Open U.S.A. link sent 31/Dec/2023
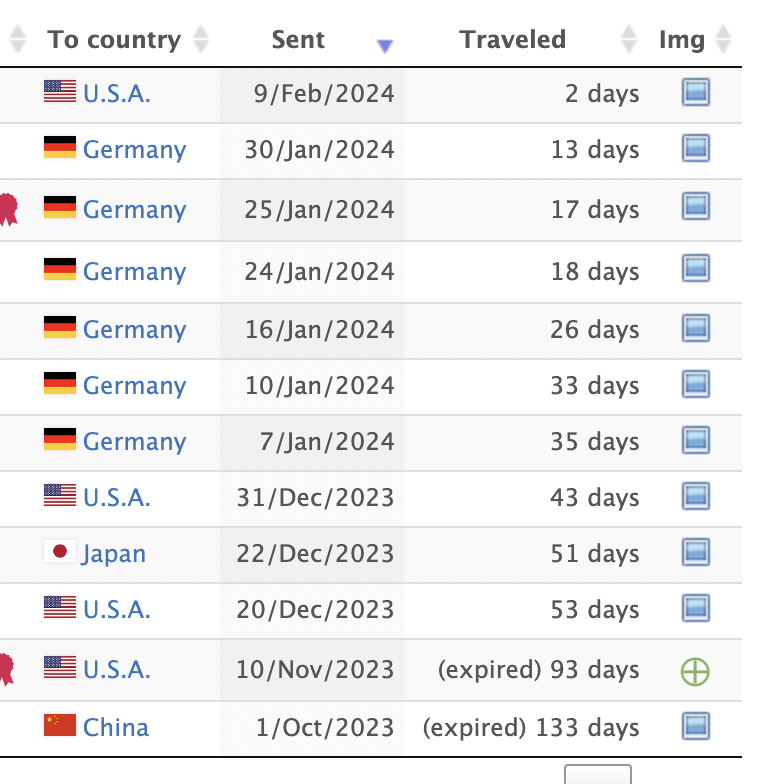Image resolution: width=778 pixels, height=784 pixels. 116,498
